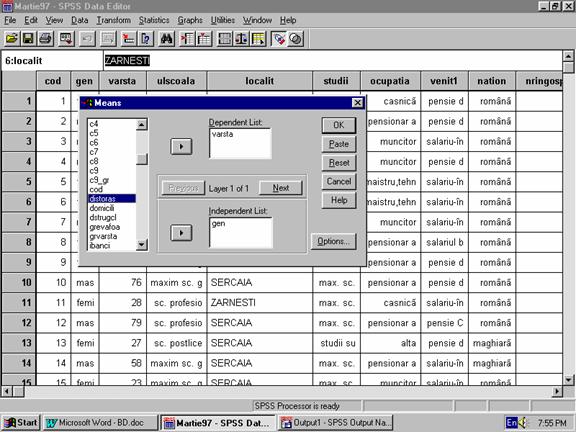The image size is (576, 432).
Task: Switch to Microsoft Word BD.doc taskbar button
Action: (x=100, y=423)
